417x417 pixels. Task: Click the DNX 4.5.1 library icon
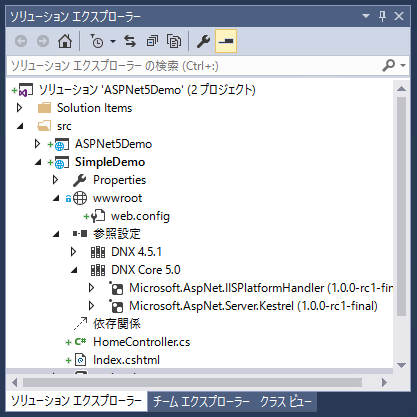[98, 252]
